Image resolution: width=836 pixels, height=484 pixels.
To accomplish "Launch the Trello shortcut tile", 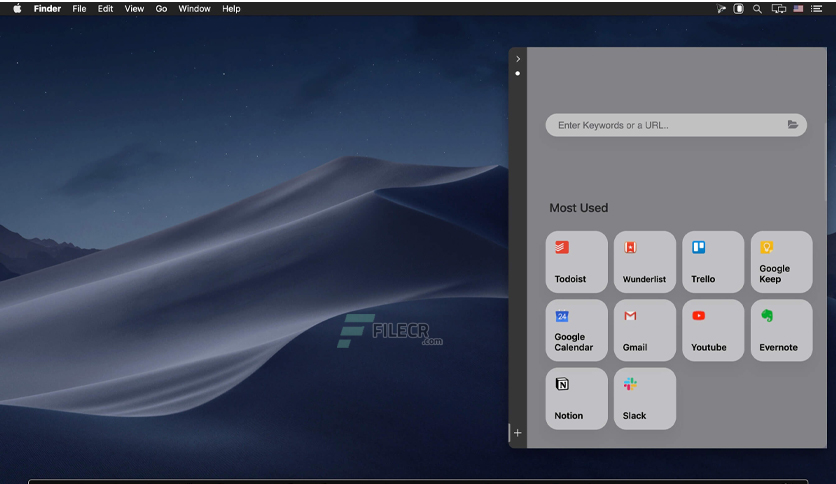I will (x=713, y=262).
